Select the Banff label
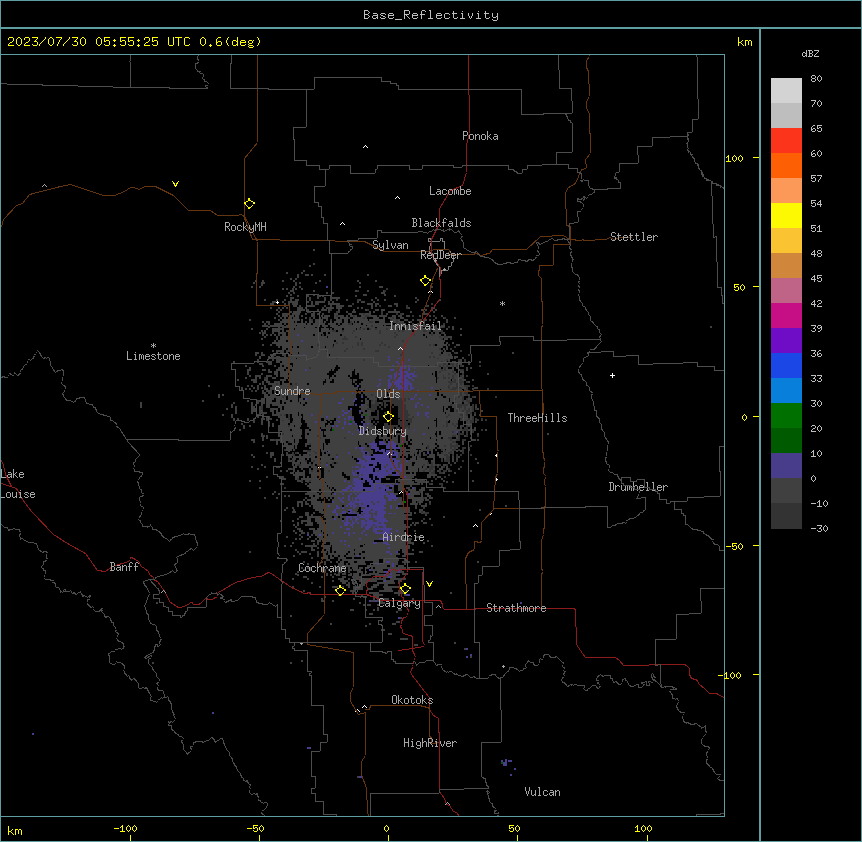 point(124,567)
